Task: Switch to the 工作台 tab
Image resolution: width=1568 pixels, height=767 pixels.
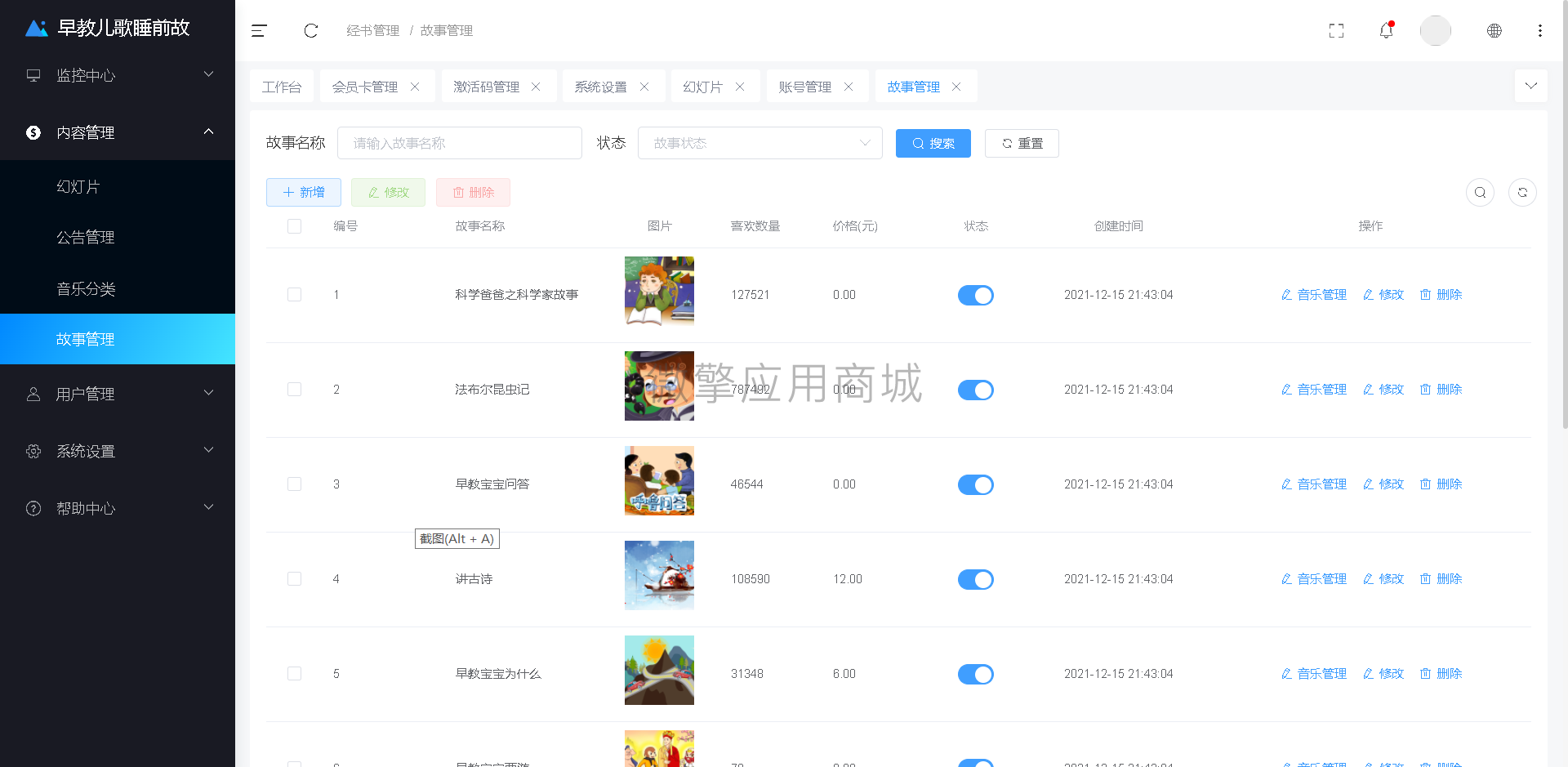Action: point(282,87)
